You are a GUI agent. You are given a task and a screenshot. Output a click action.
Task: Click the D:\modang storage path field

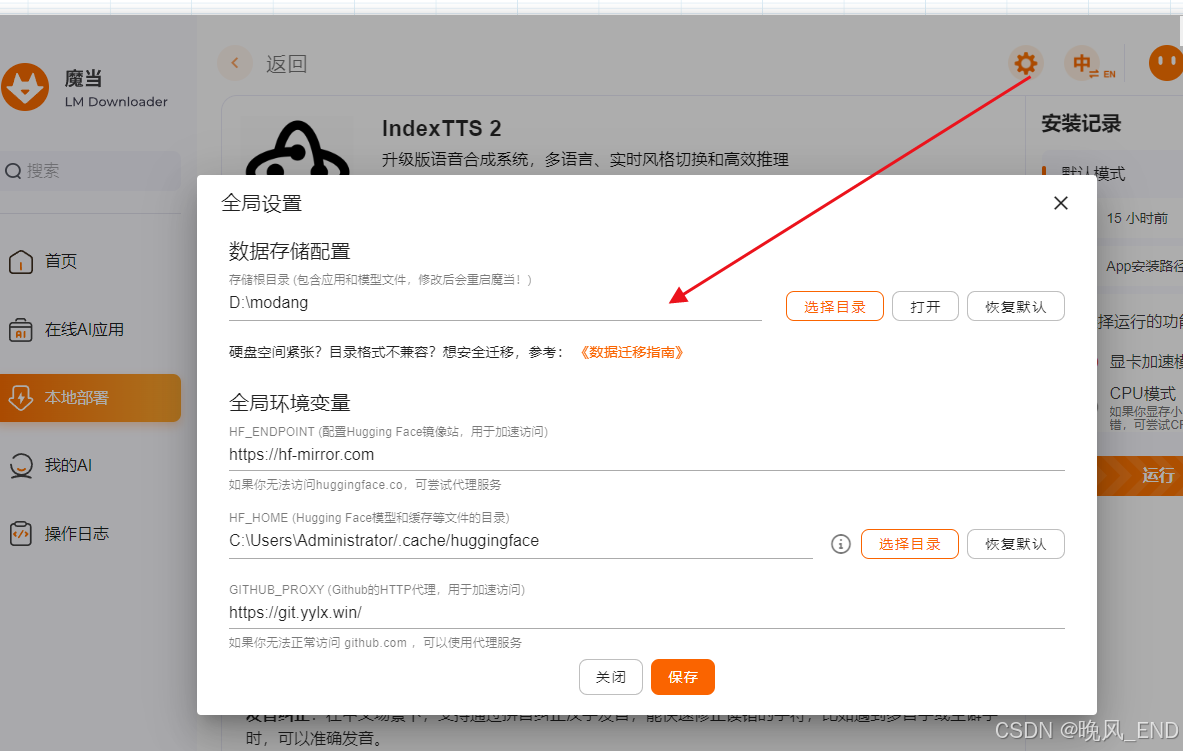(x=495, y=303)
